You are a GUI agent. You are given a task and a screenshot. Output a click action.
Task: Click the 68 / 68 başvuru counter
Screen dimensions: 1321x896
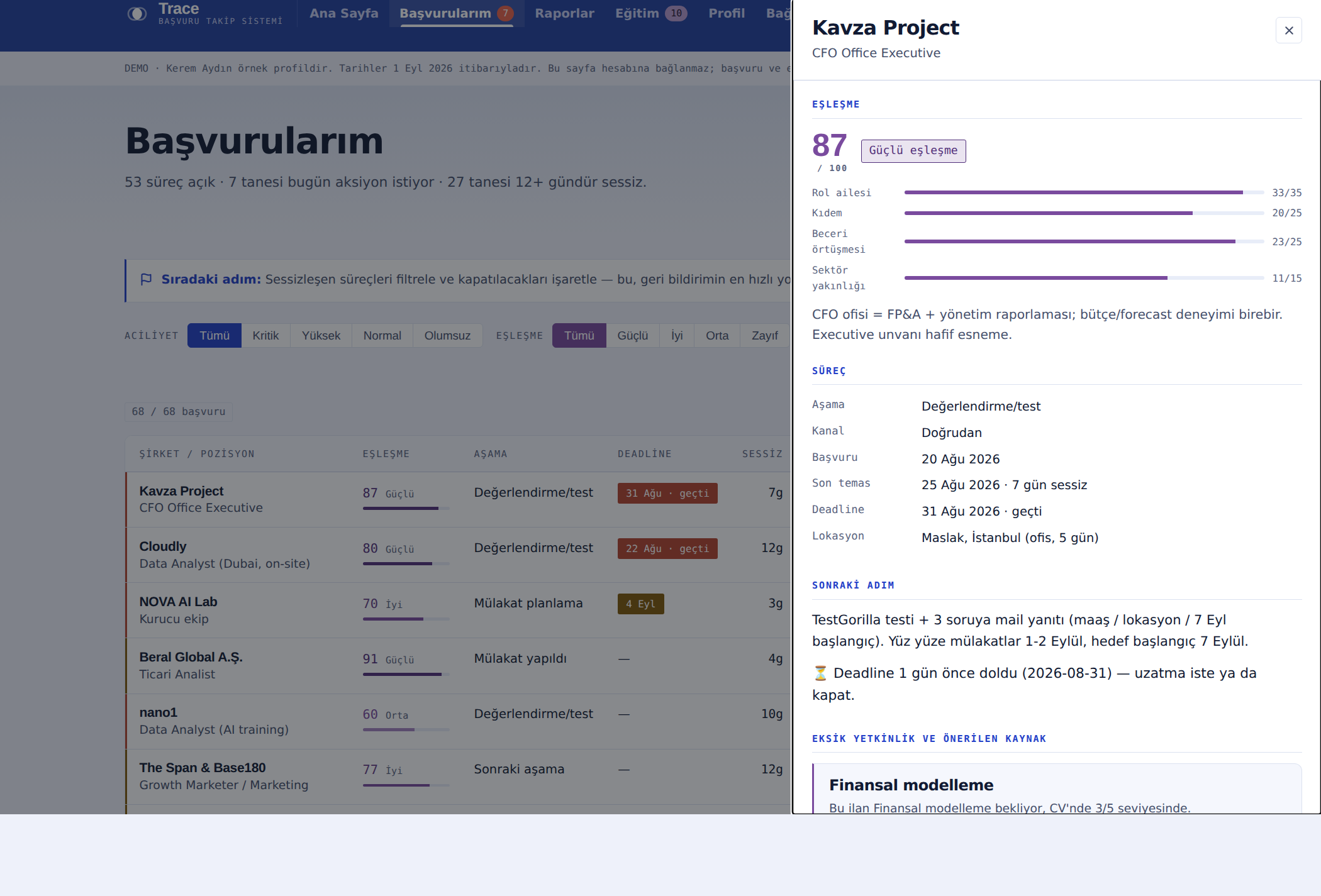179,412
